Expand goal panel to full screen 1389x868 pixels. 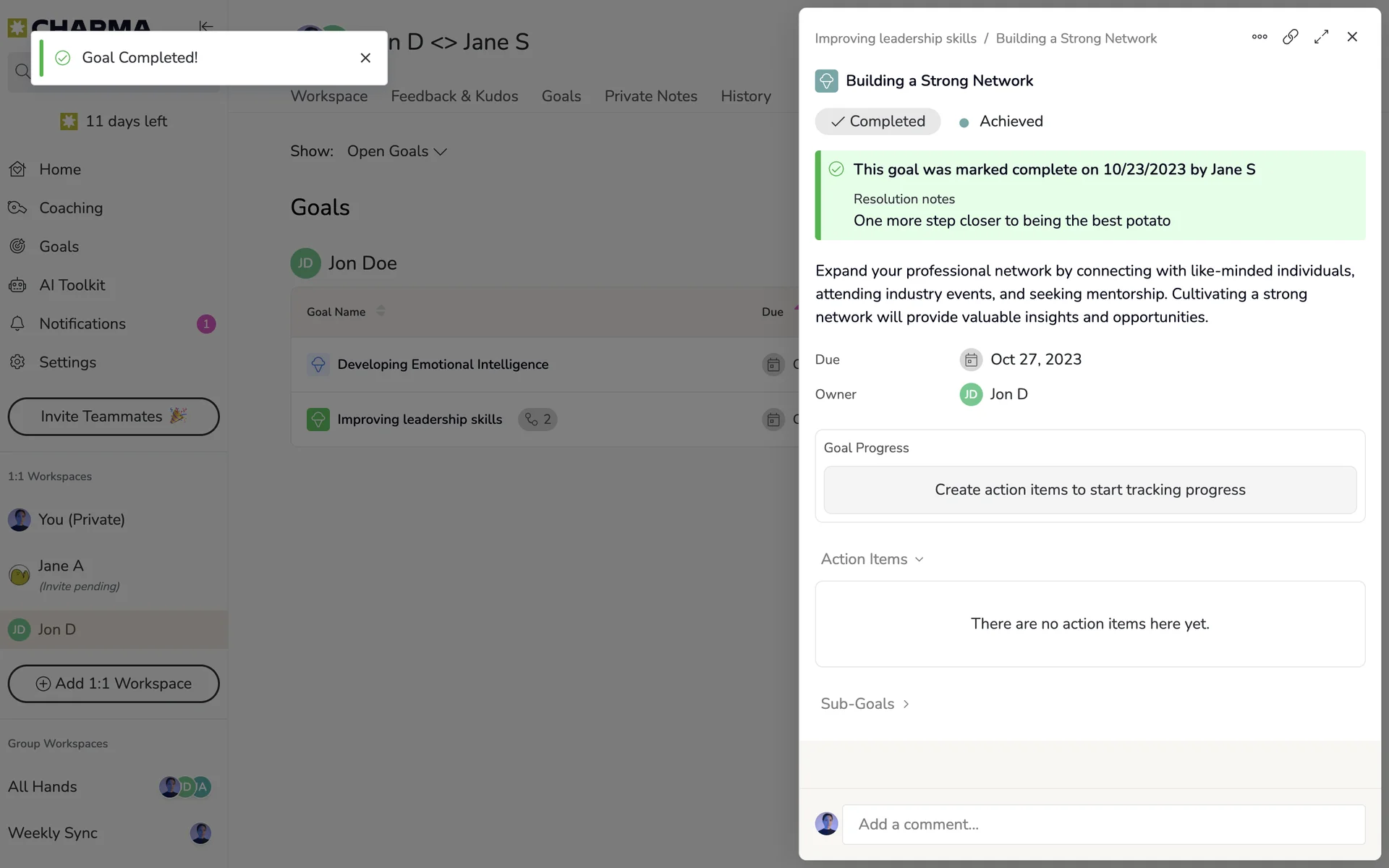point(1321,37)
